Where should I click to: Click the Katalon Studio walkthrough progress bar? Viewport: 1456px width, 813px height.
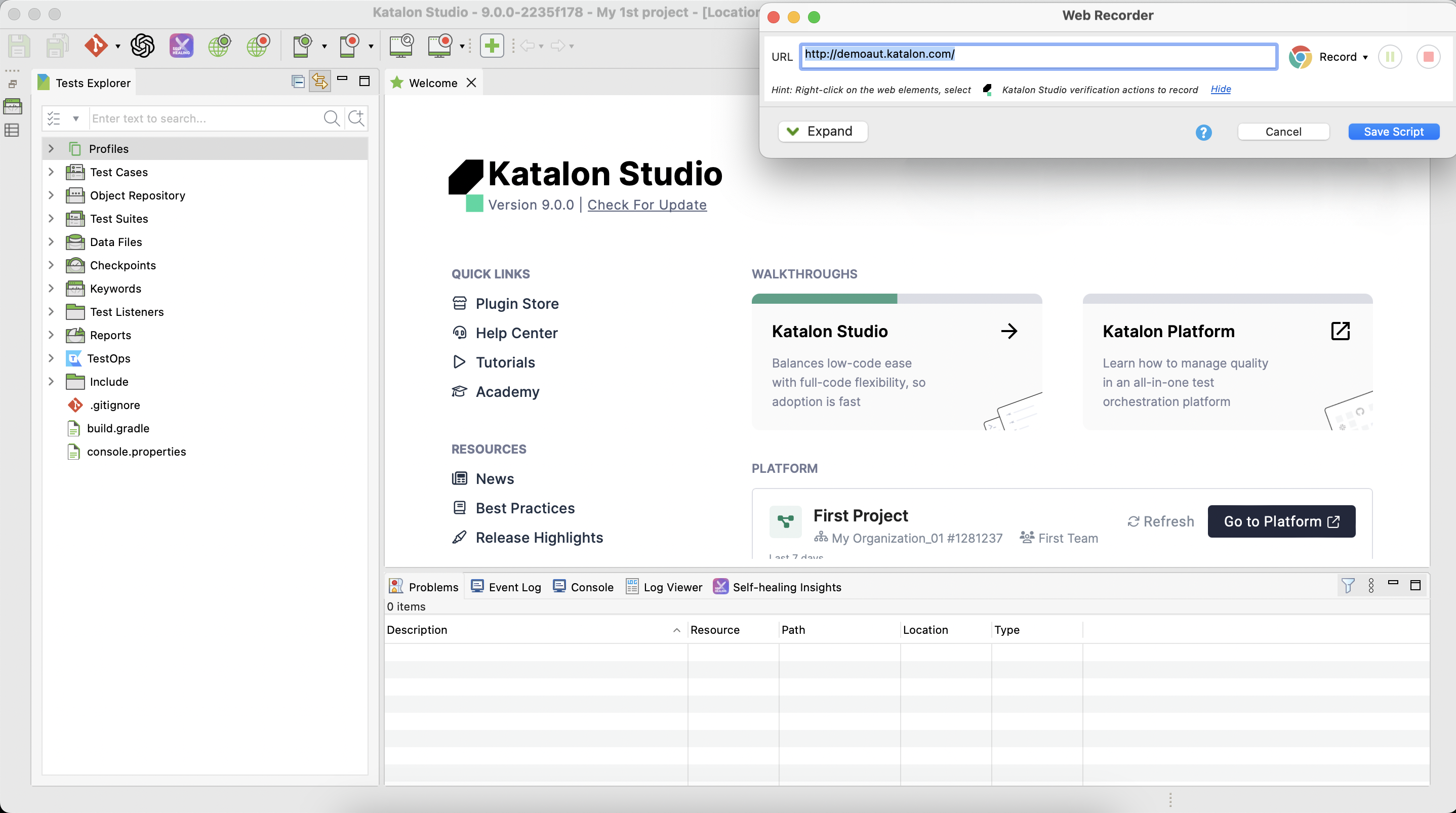[897, 299]
